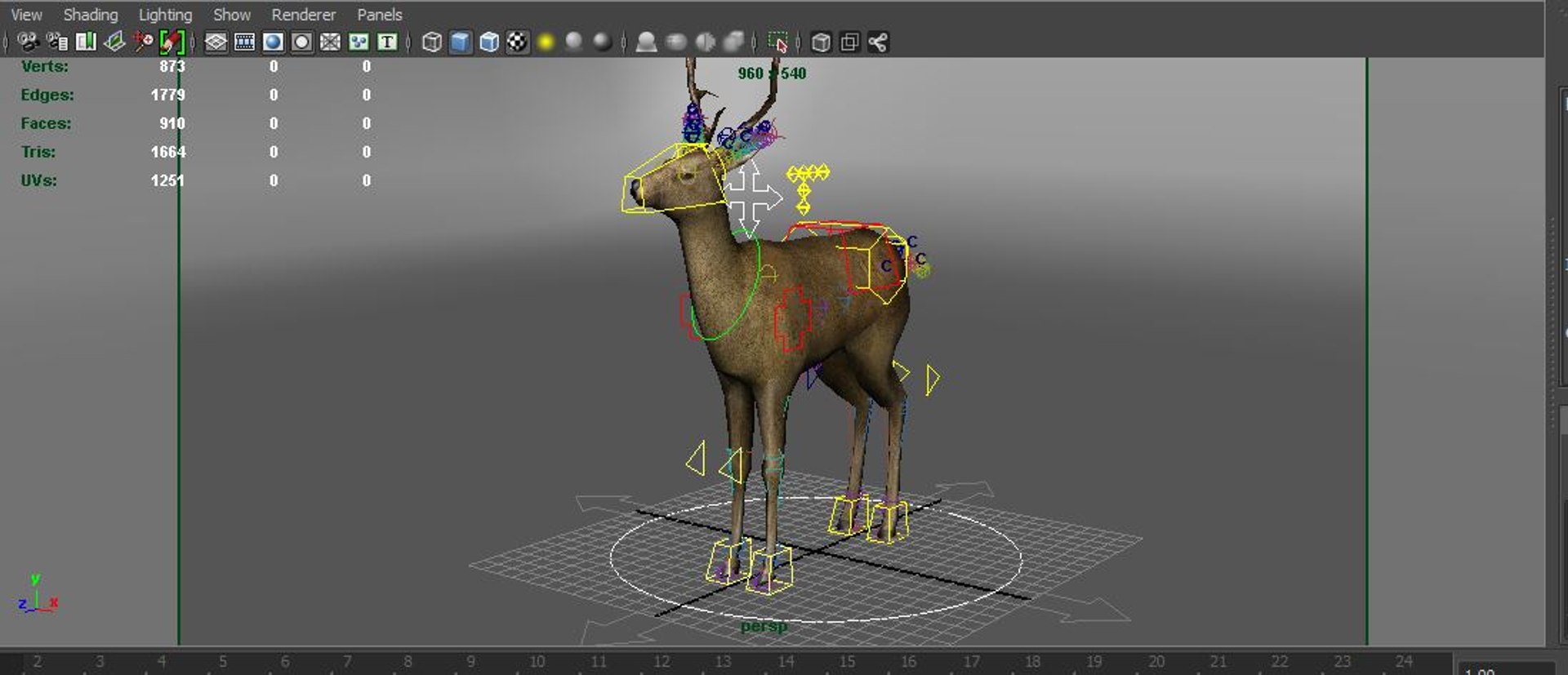Viewport: 1568px width, 675px height.
Task: Click the 960 x 540 resolution label
Action: [x=772, y=73]
